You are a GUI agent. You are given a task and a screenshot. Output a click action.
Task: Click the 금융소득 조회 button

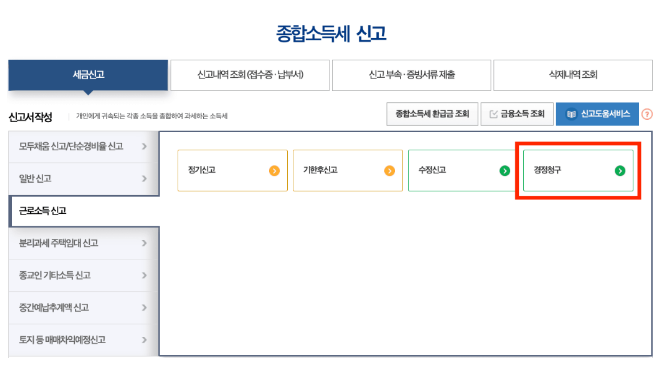tap(517, 114)
